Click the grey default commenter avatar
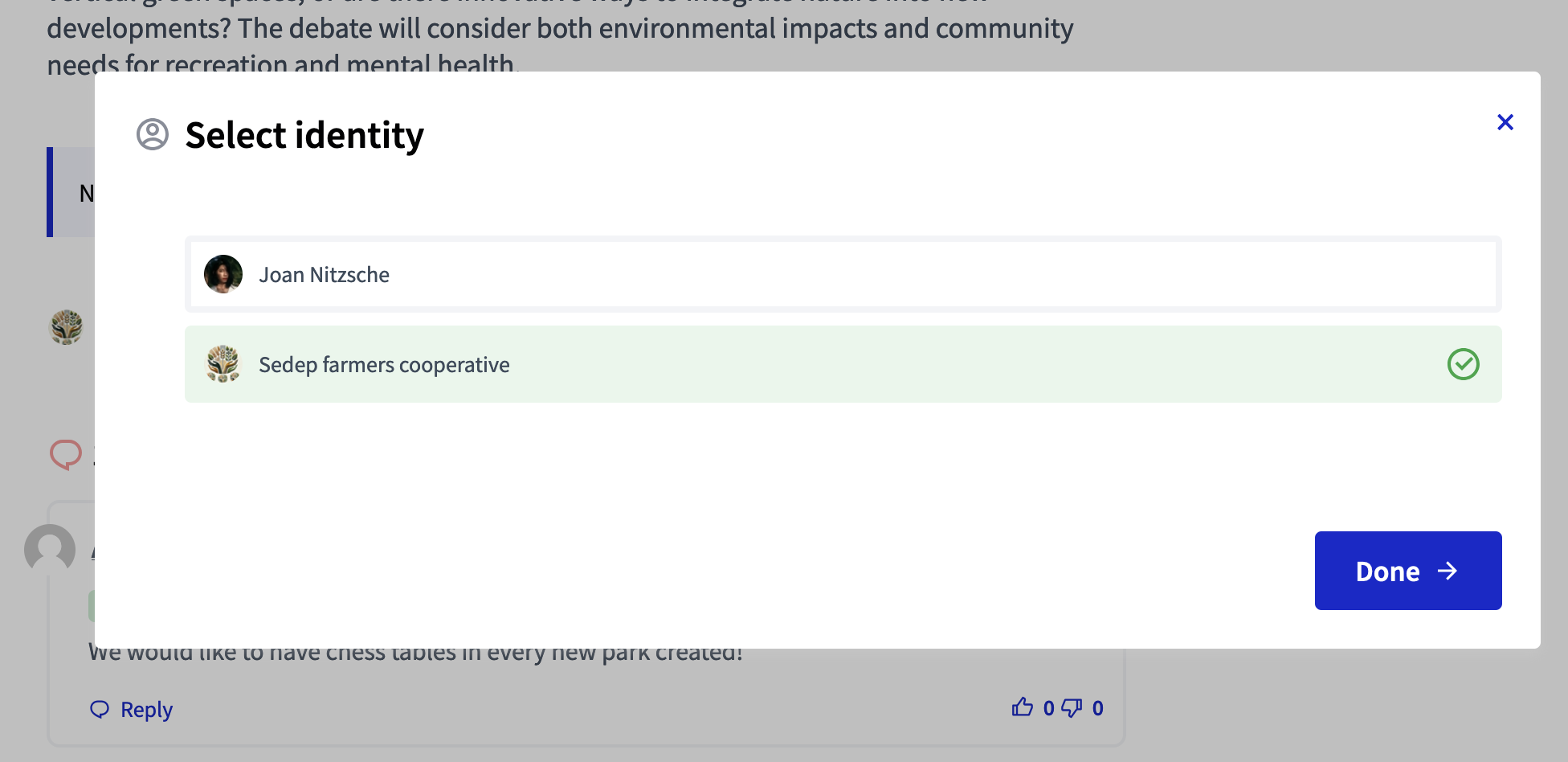 50,550
